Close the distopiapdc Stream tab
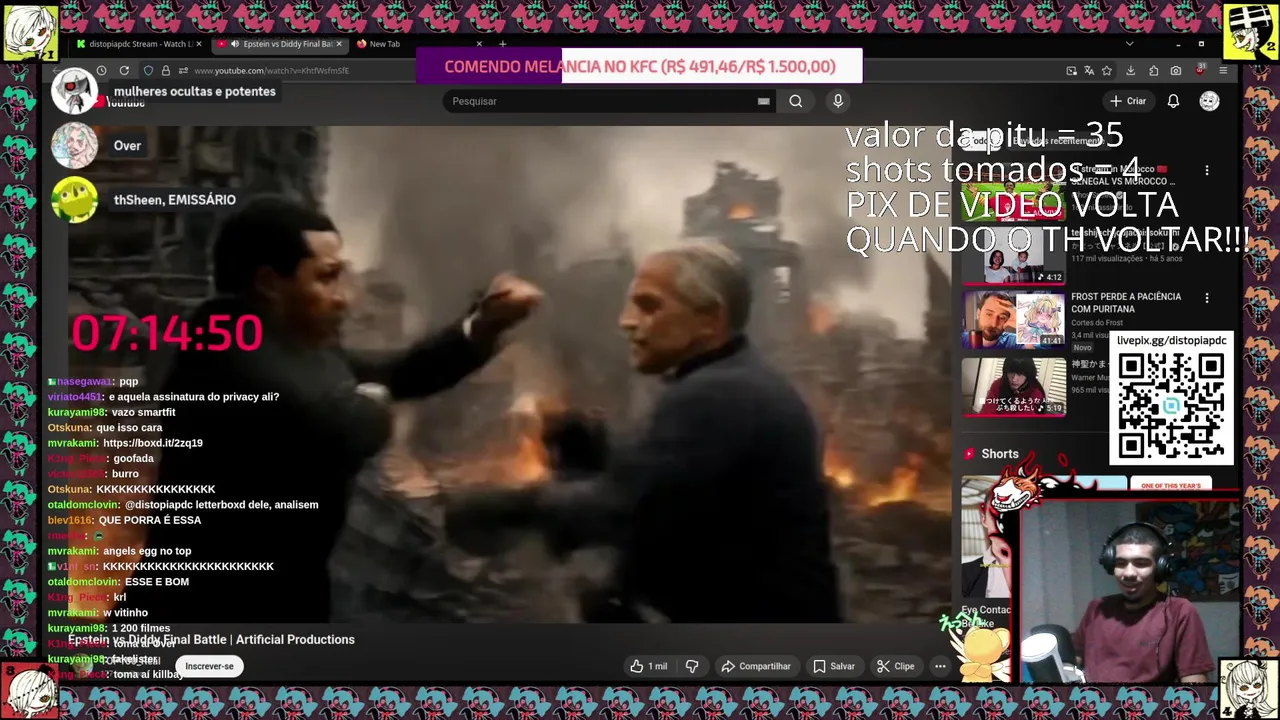1280x720 pixels. click(199, 44)
